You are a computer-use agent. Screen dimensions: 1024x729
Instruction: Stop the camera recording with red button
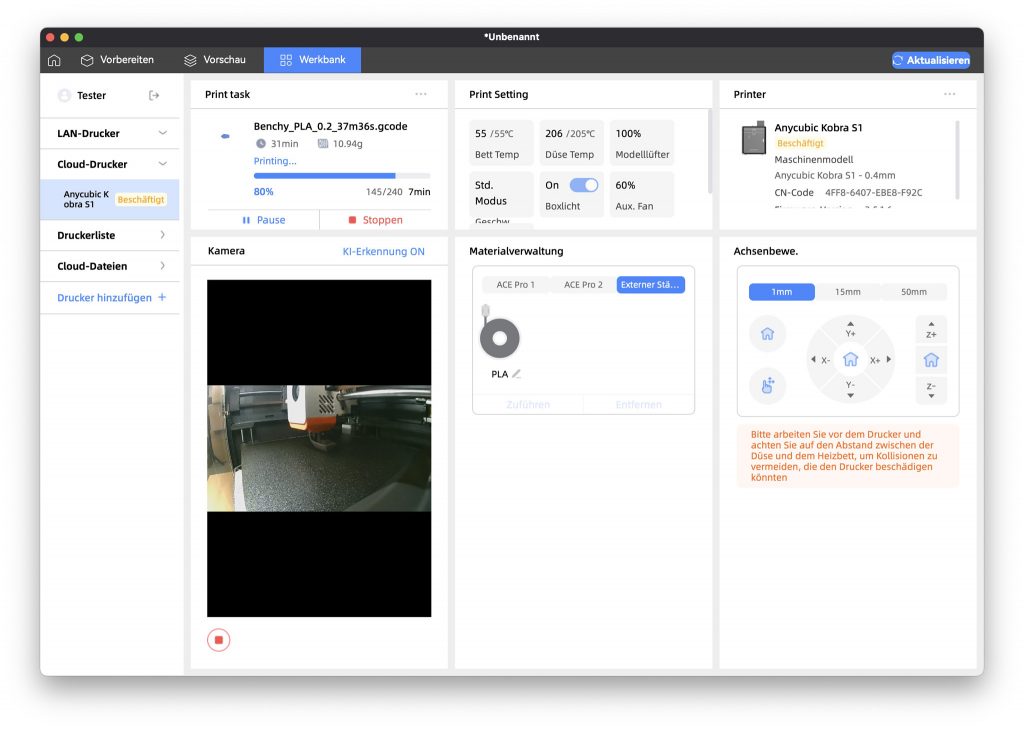(219, 640)
